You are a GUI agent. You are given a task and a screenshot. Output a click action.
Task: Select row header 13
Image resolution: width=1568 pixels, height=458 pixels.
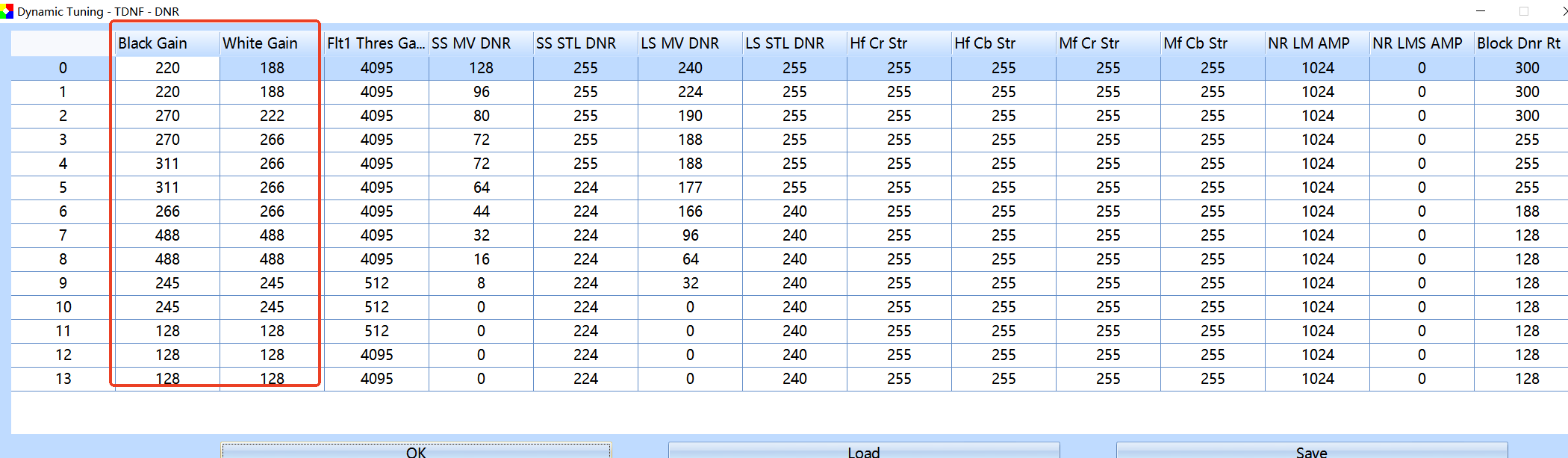(63, 379)
